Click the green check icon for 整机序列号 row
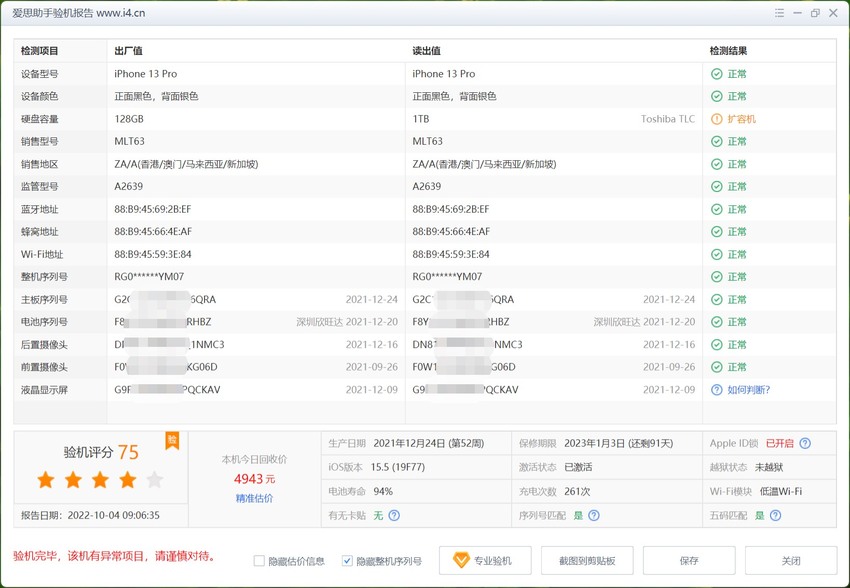This screenshot has width=850, height=588. tap(717, 277)
